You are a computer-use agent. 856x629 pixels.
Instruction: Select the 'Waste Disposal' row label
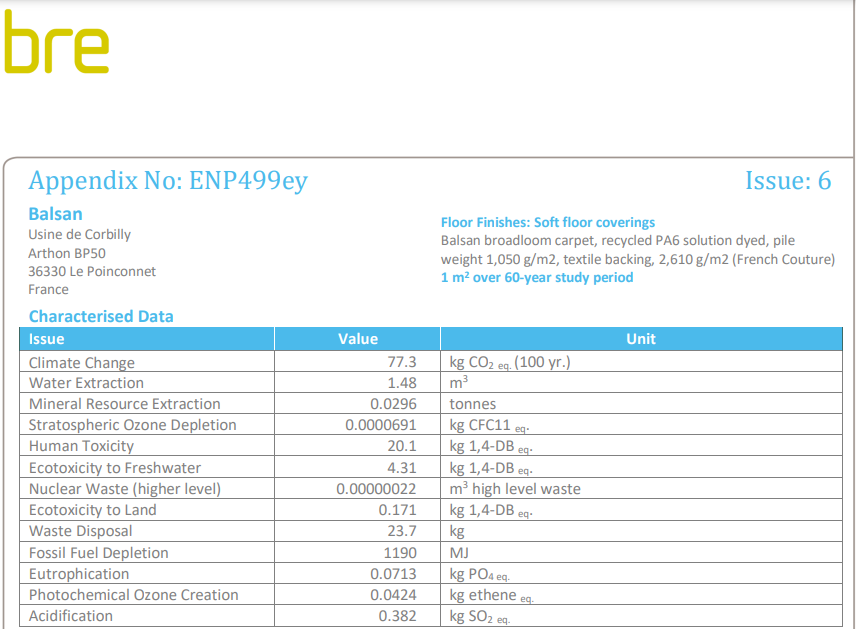pyautogui.click(x=81, y=531)
